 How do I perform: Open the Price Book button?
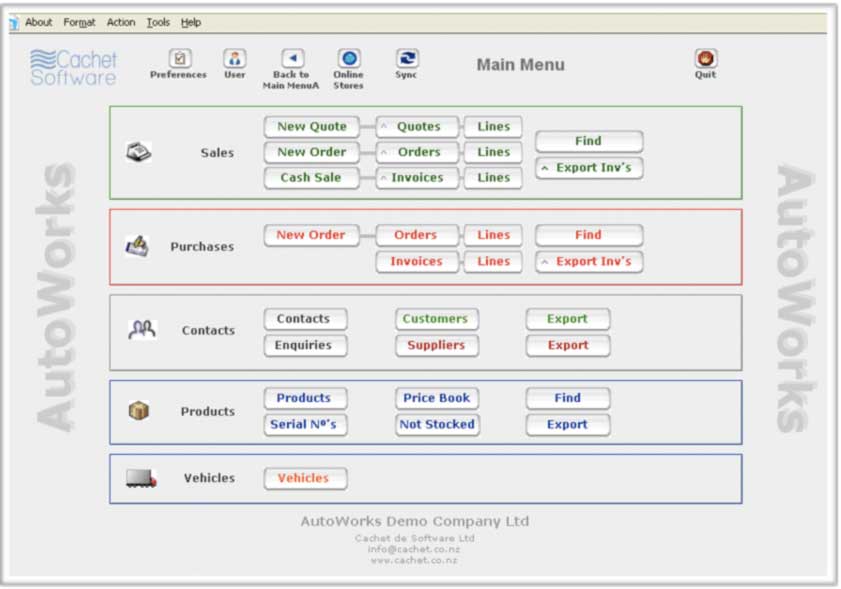pos(437,398)
